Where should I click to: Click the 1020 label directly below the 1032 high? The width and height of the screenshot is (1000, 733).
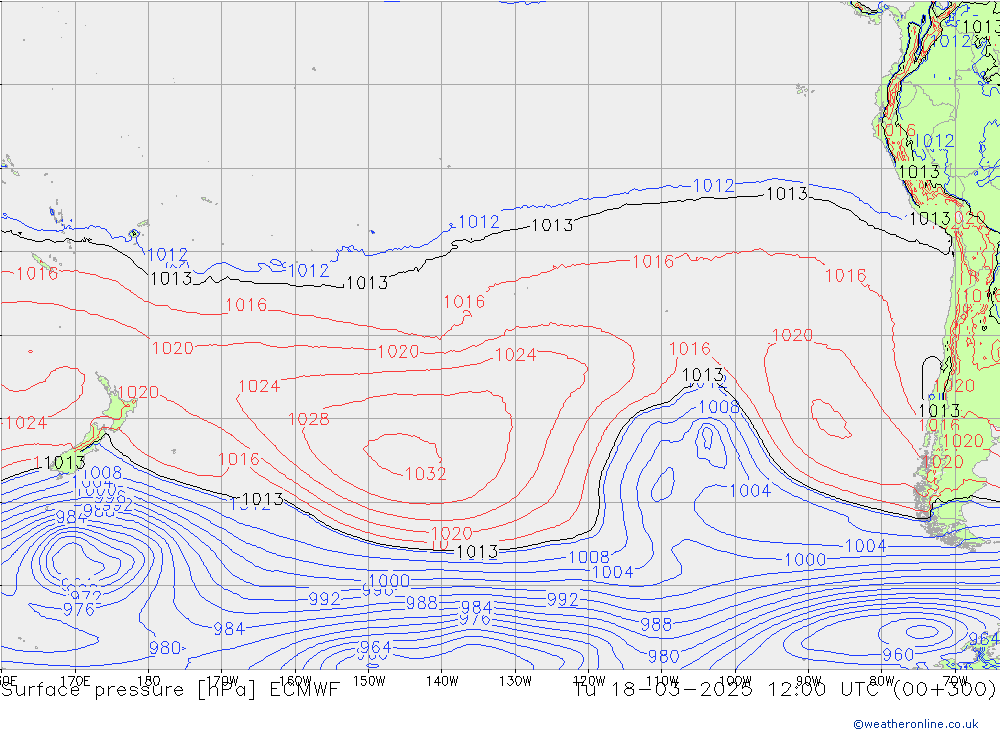click(452, 533)
